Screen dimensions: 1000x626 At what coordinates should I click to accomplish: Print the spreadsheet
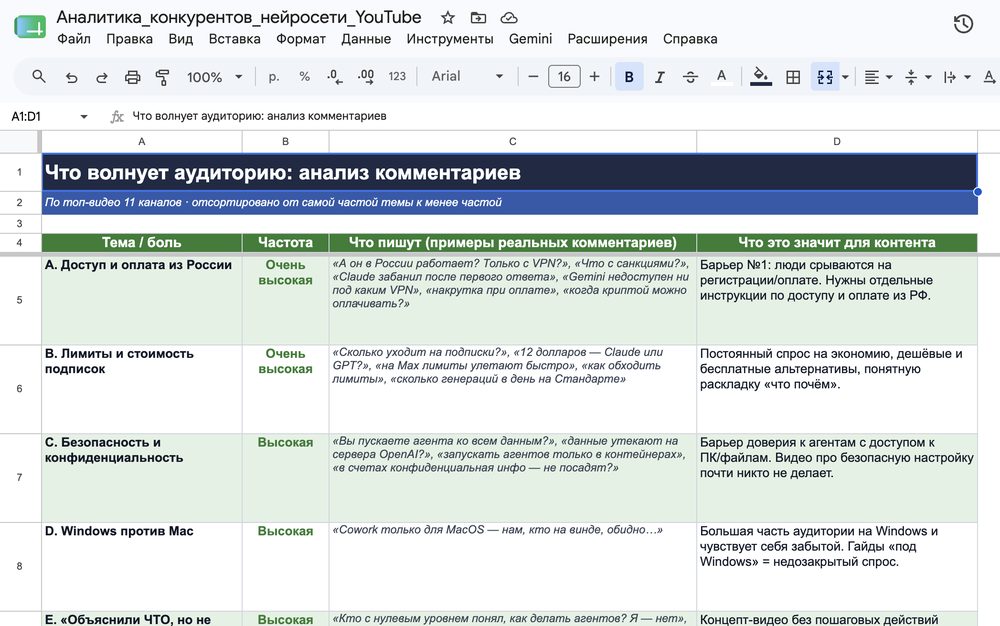pyautogui.click(x=133, y=77)
